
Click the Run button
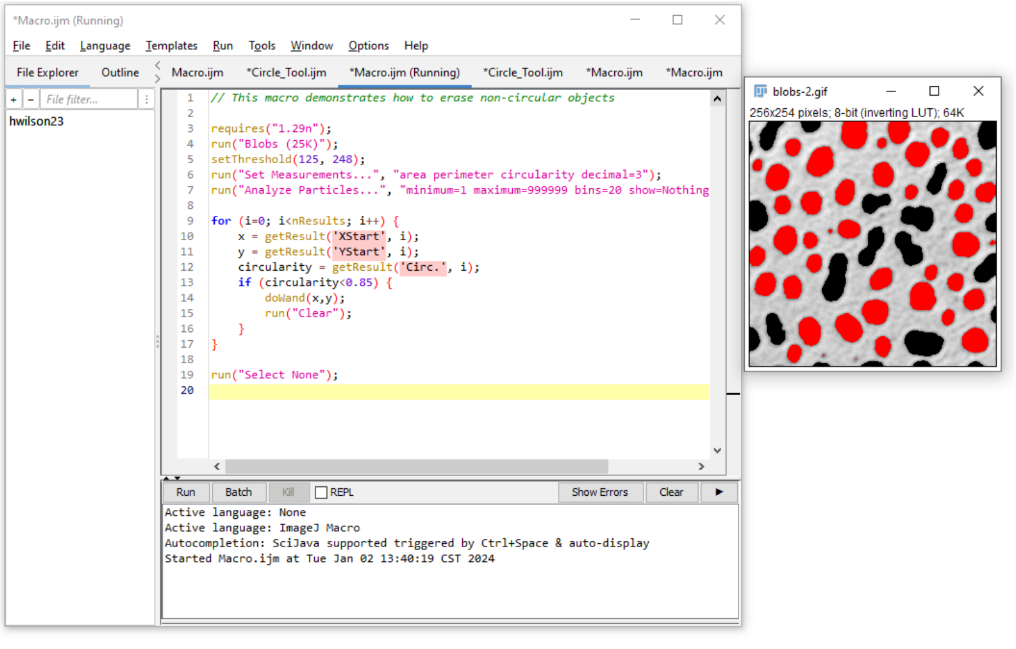tap(185, 492)
